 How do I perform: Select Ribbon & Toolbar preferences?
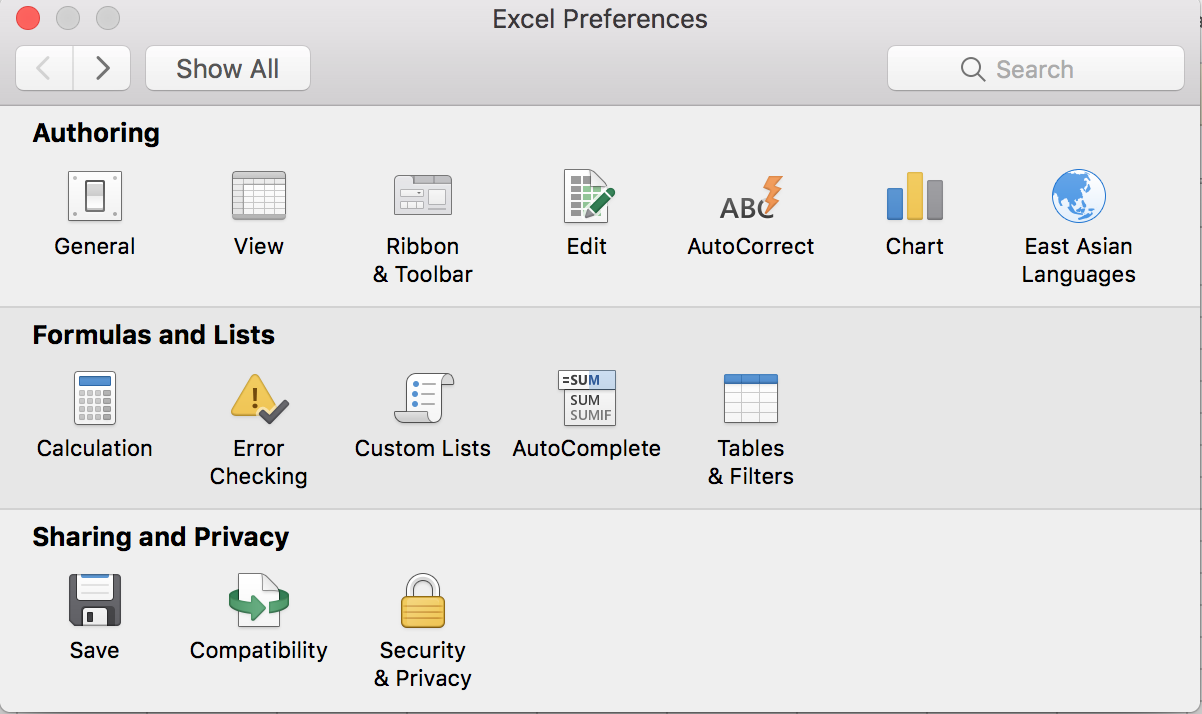[422, 196]
